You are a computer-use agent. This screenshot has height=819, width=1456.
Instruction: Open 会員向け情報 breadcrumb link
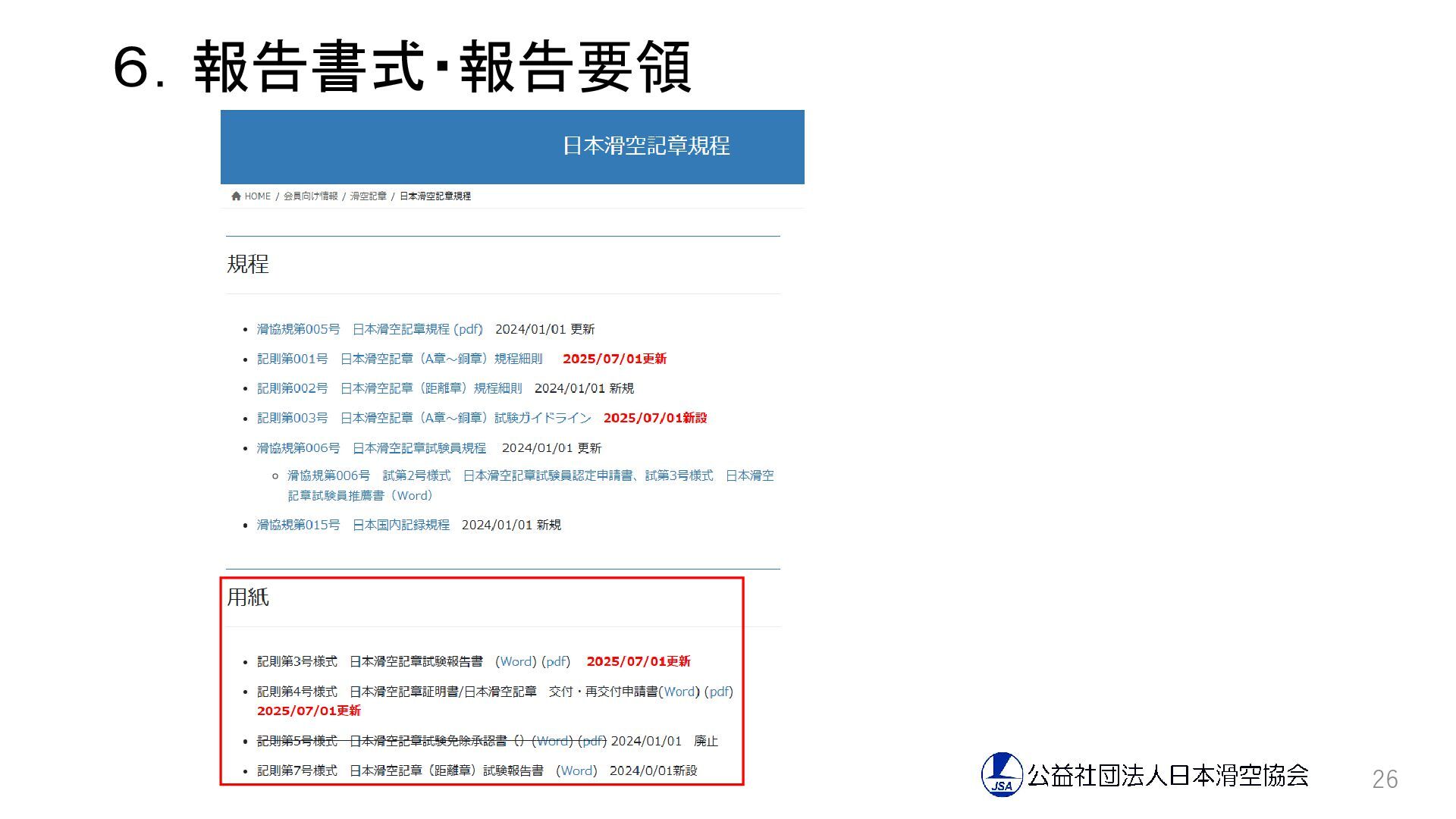(x=310, y=196)
